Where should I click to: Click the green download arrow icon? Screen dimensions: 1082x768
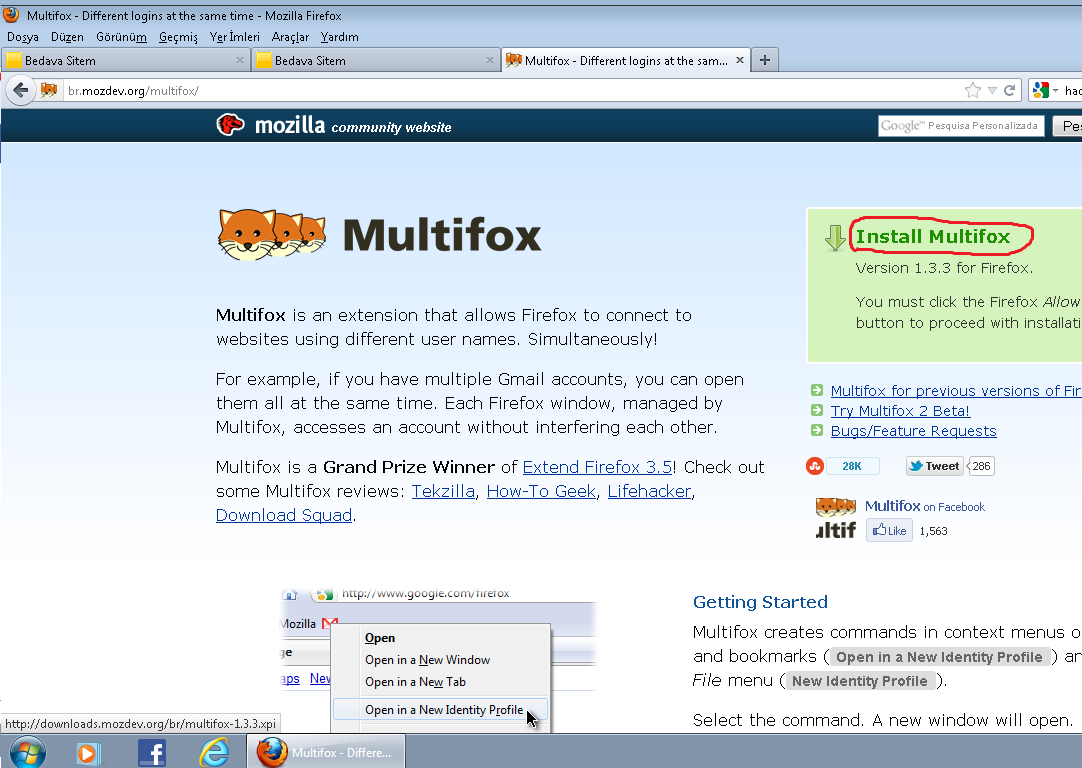coord(835,238)
